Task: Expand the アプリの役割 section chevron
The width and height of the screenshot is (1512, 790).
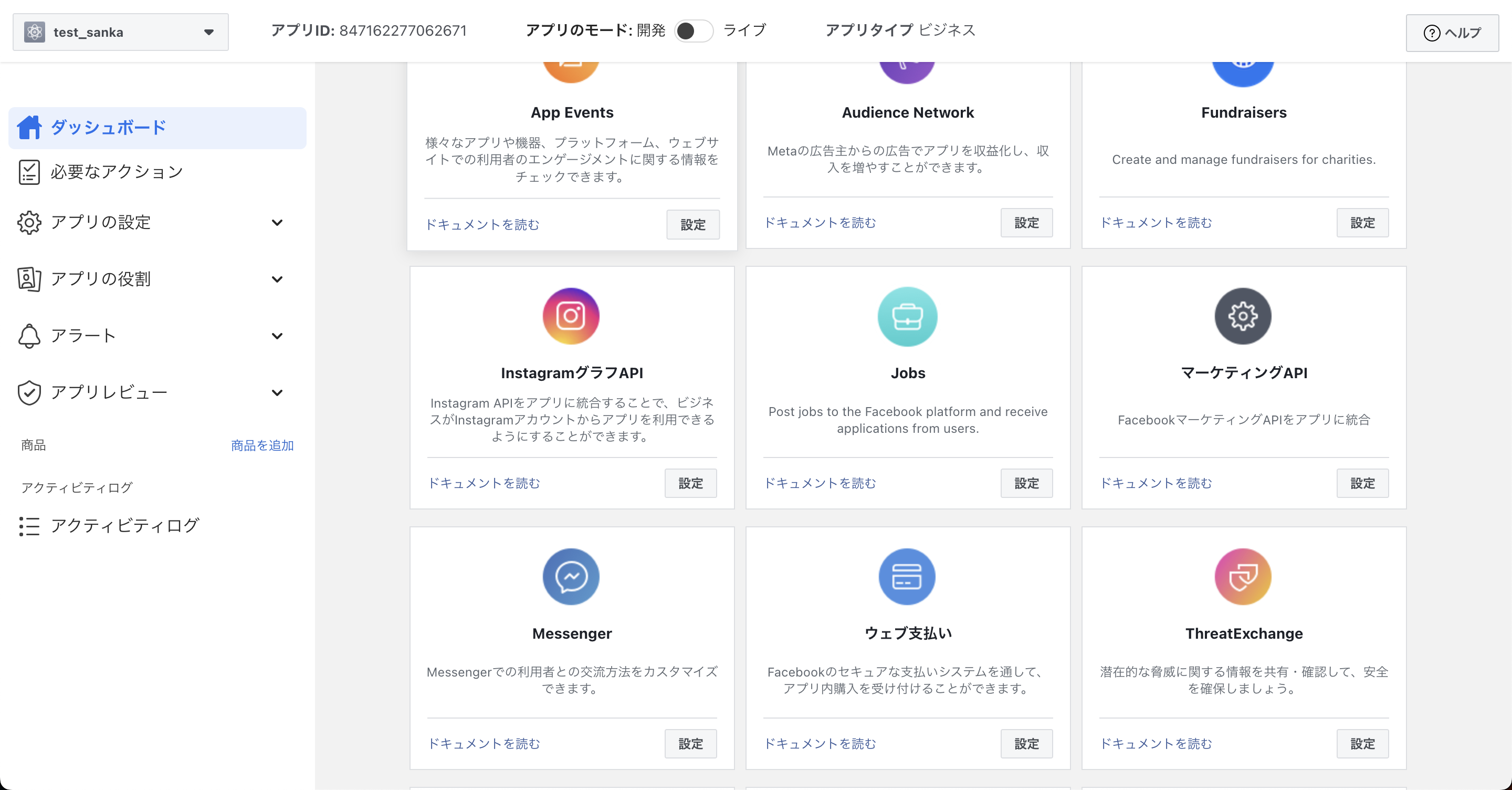Action: [277, 279]
